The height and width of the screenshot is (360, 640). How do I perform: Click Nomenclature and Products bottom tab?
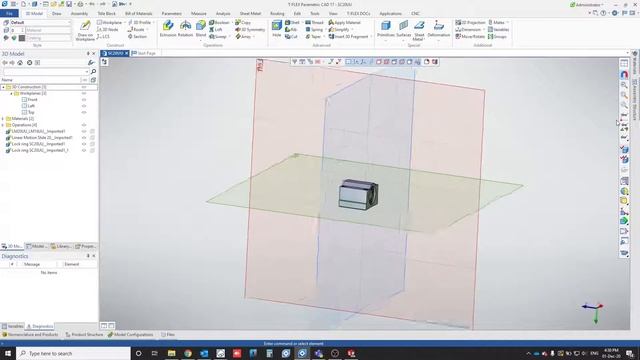[x=30, y=335]
